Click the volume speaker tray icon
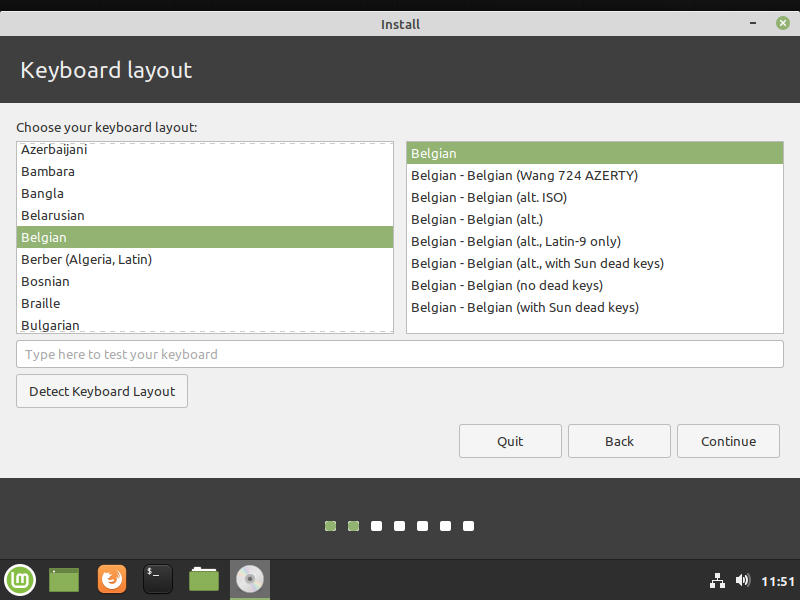 point(743,580)
